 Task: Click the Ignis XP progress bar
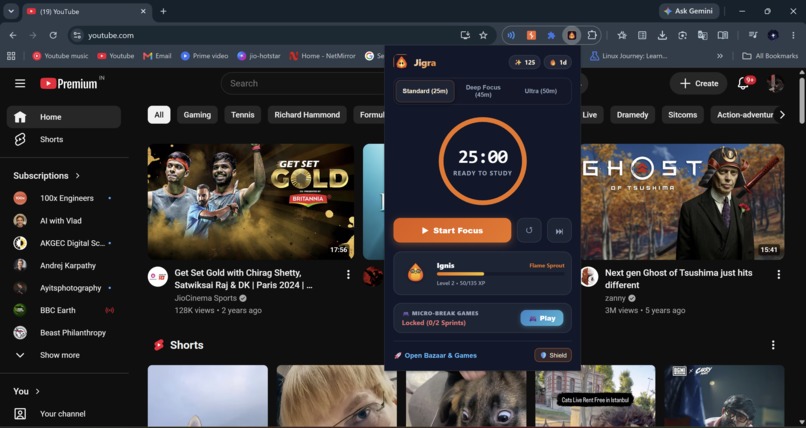(500, 274)
